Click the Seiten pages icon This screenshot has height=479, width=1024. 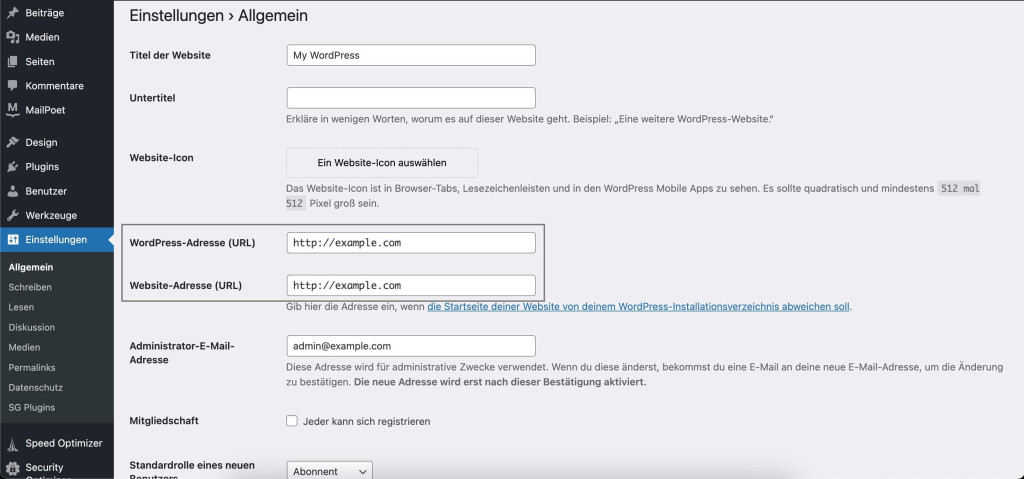pyautogui.click(x=12, y=61)
